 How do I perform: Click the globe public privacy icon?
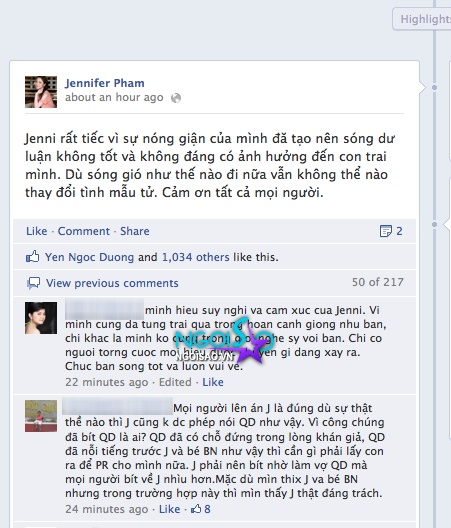176,98
